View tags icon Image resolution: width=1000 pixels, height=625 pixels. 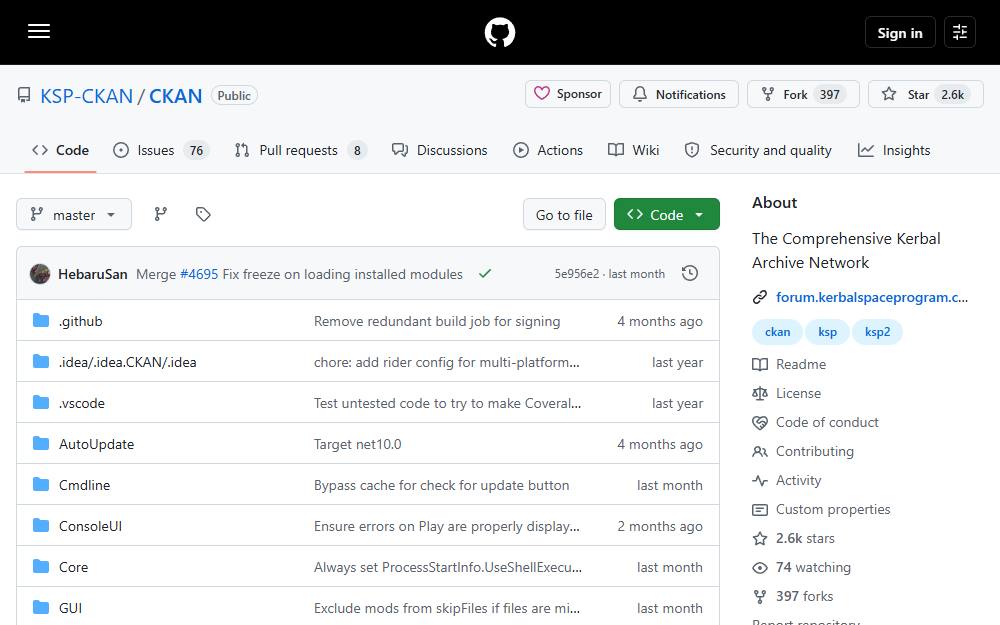click(203, 214)
